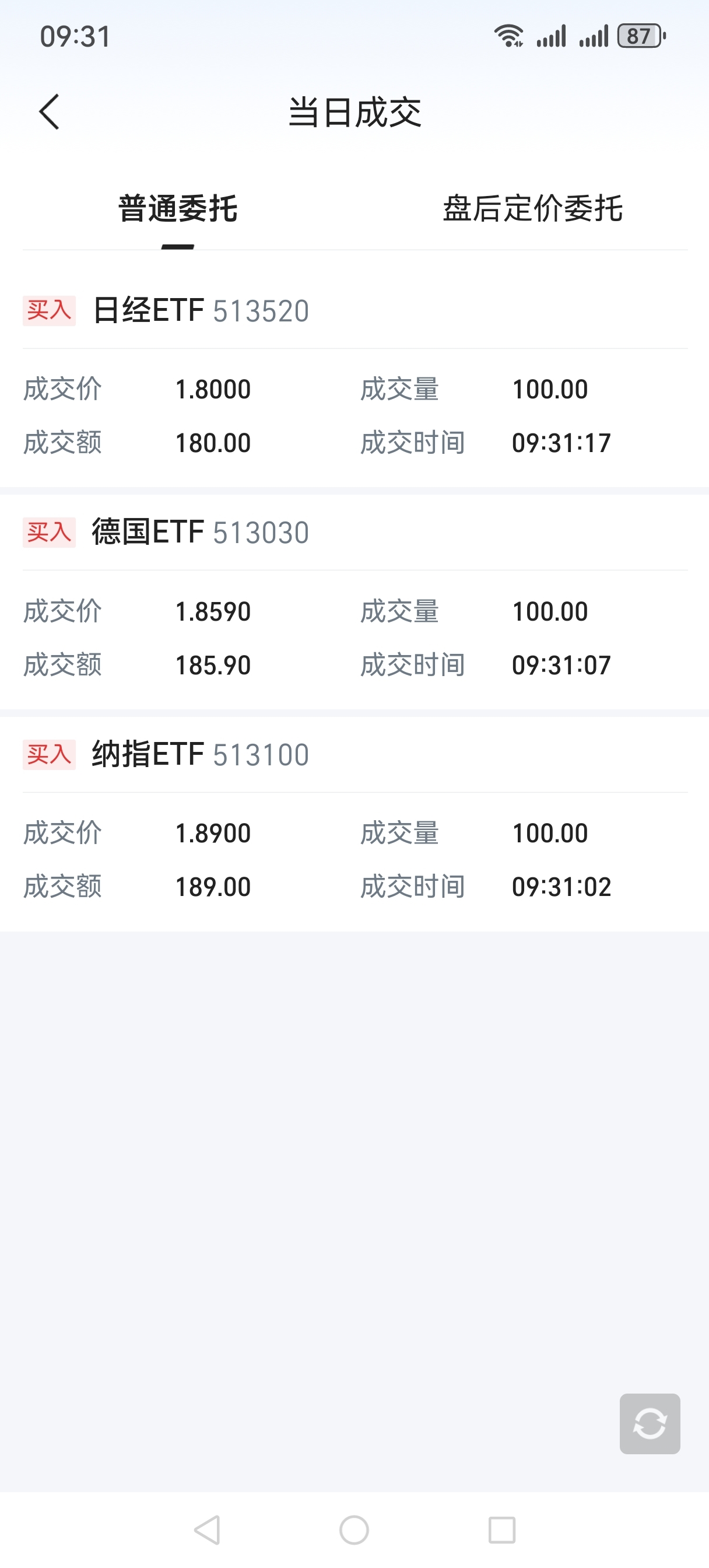Tap the 当日成交 page title
The height and width of the screenshot is (1568, 709).
pos(355,113)
